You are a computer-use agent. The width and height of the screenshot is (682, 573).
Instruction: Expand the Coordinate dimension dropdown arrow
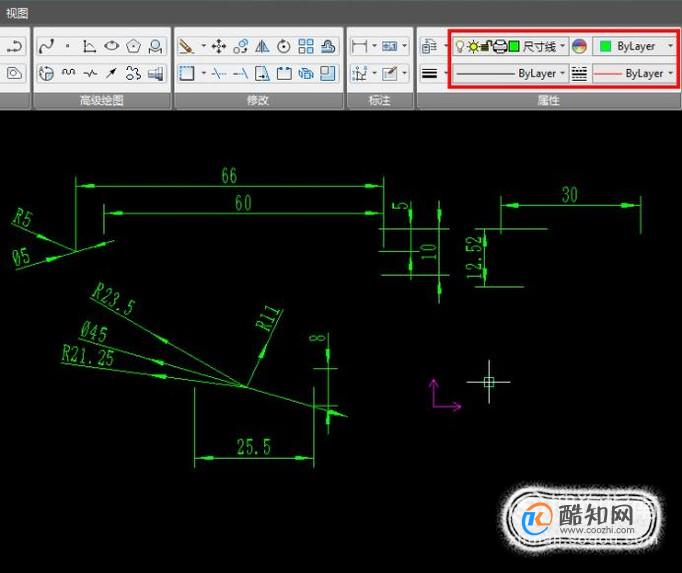pyautogui.click(x=374, y=73)
